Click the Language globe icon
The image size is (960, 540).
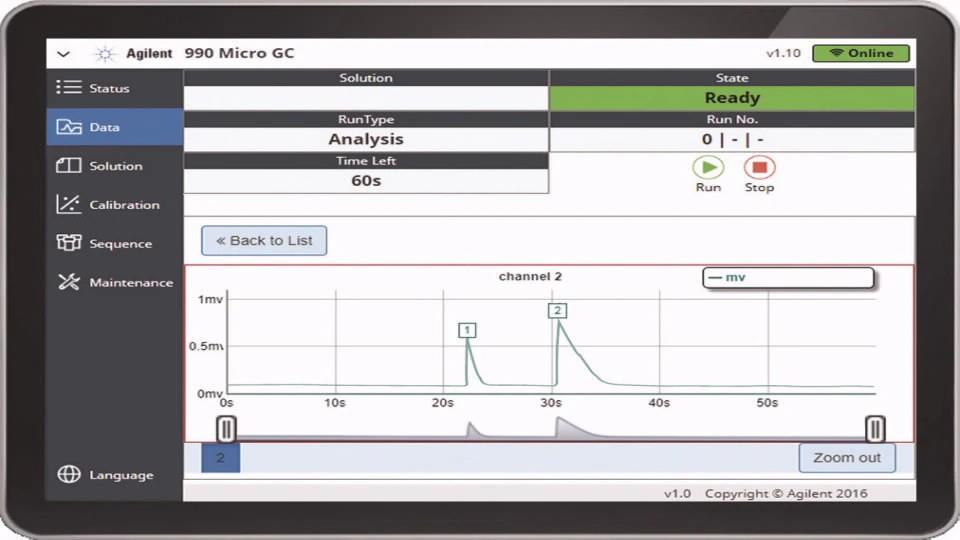(68, 475)
